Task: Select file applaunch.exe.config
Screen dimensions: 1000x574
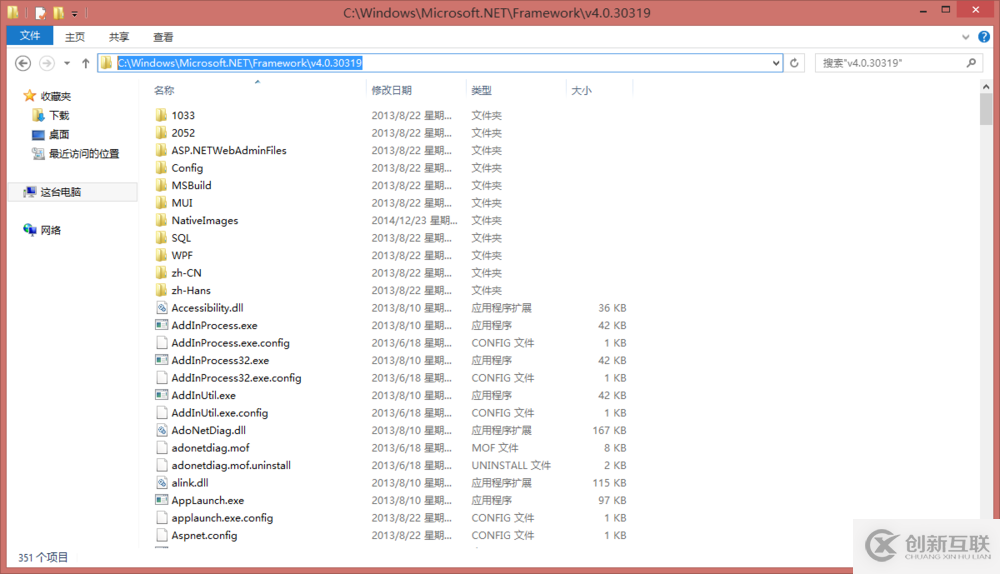Action: click(222, 518)
